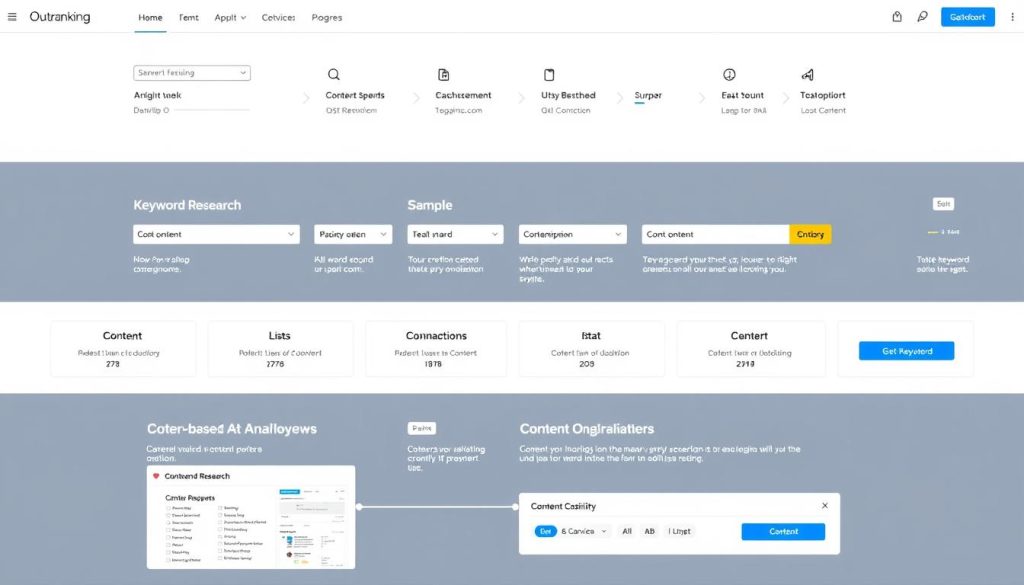
Task: Select the magnifier icon above Content Sperts step
Action: tap(334, 74)
